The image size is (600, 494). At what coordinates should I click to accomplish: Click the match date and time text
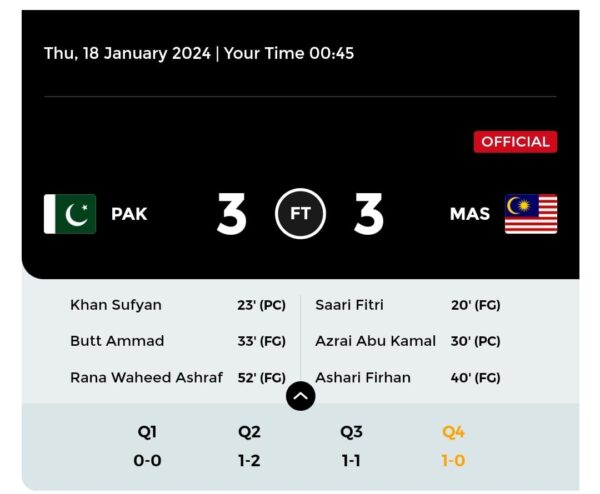click(199, 53)
